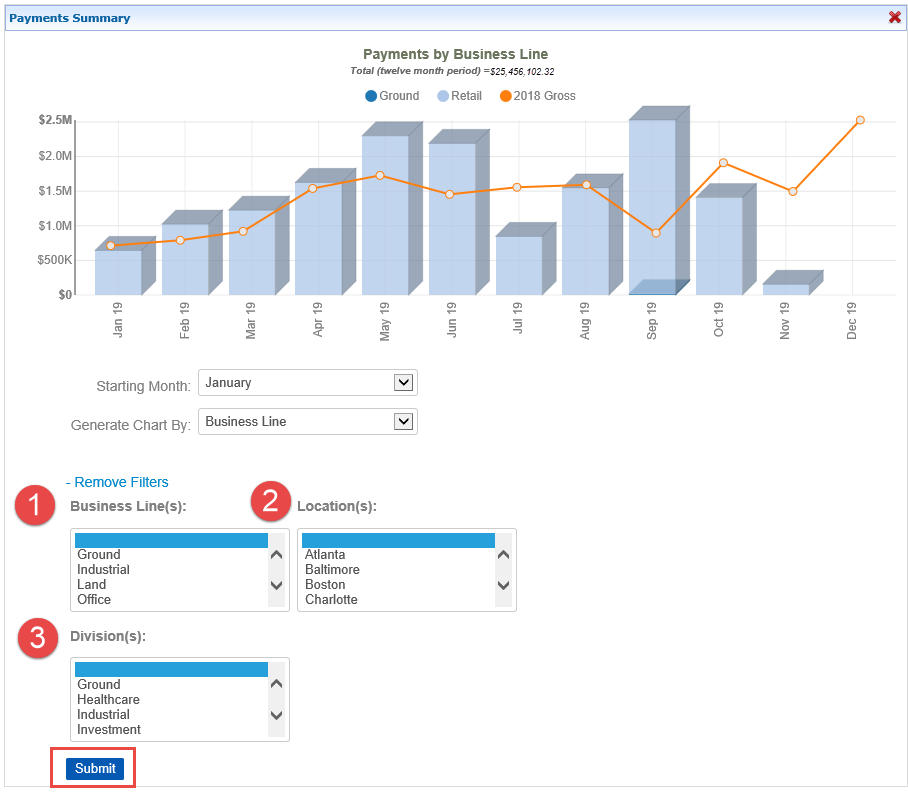This screenshot has width=908, height=792.
Task: Toggle Retail series in chart legend
Action: (460, 96)
